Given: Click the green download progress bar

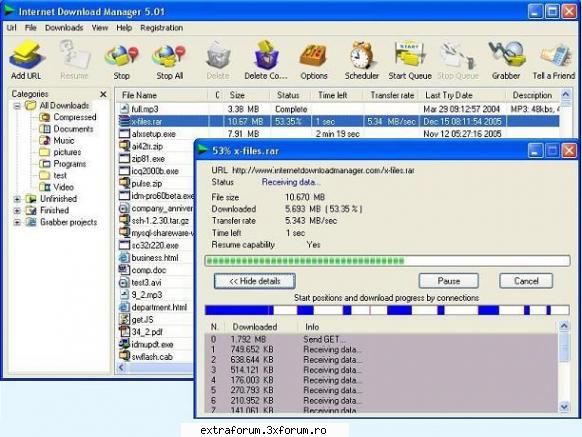Looking at the screenshot, I should pyautogui.click(x=387, y=261).
